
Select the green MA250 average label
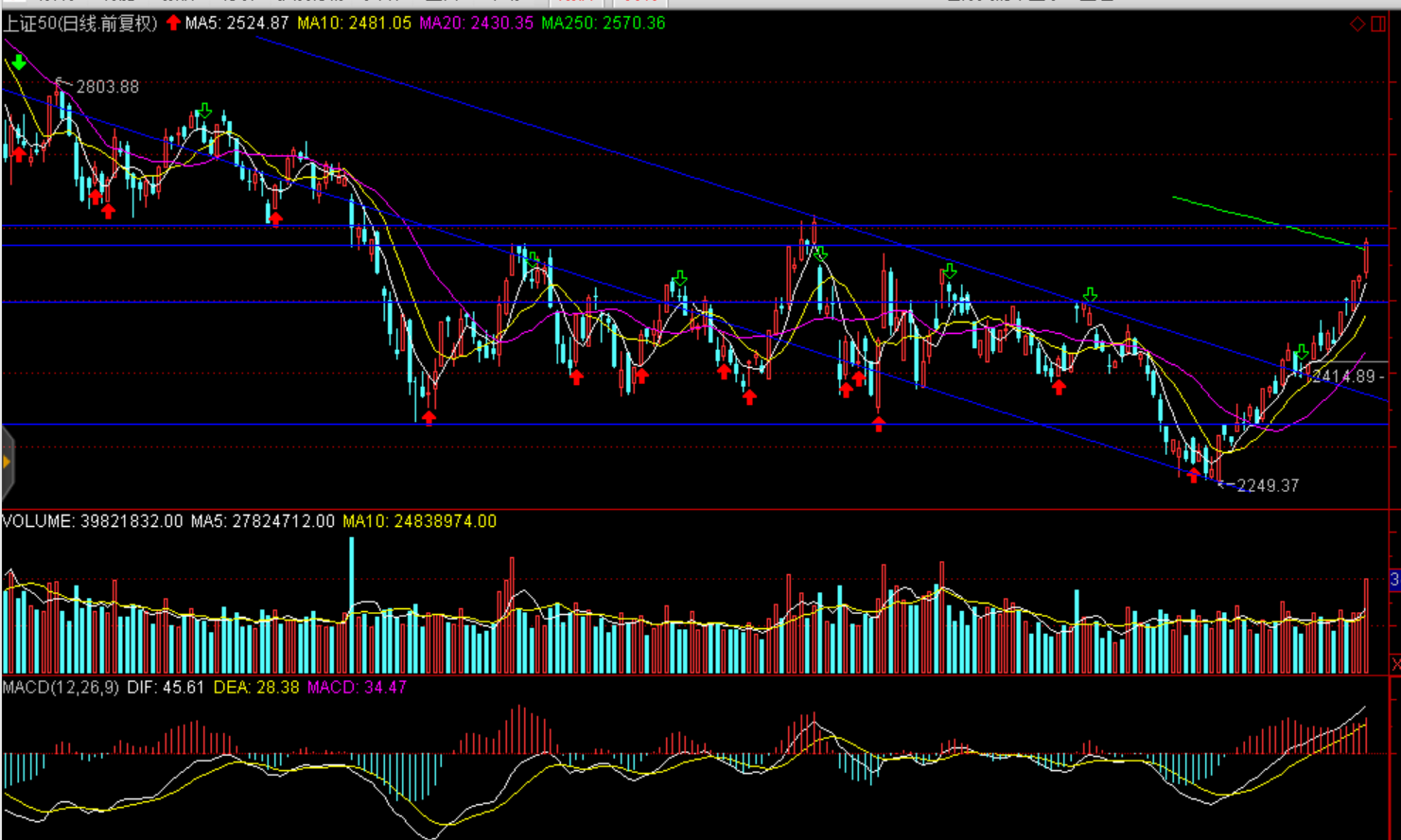coord(603,24)
